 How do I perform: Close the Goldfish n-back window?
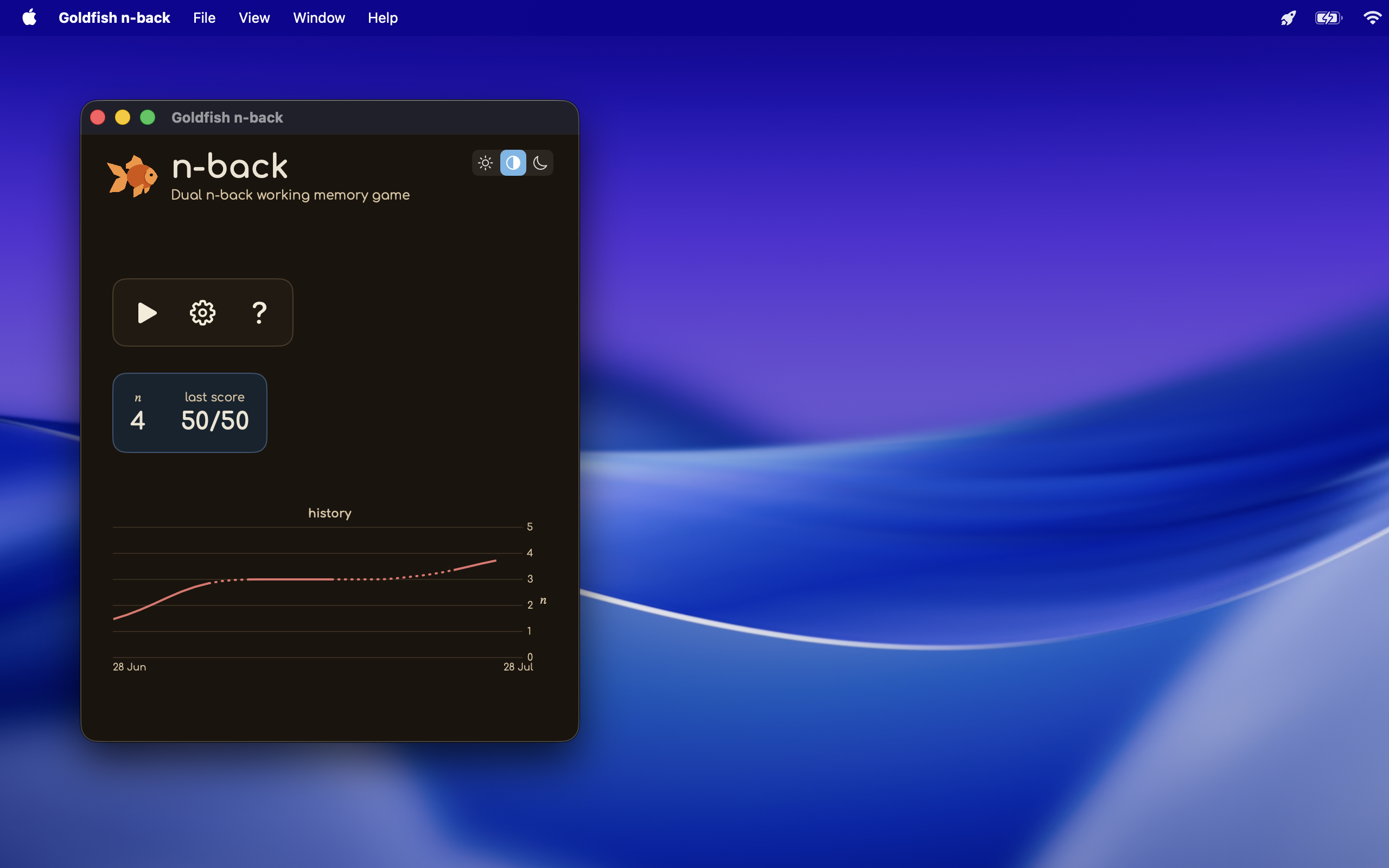coord(98,117)
